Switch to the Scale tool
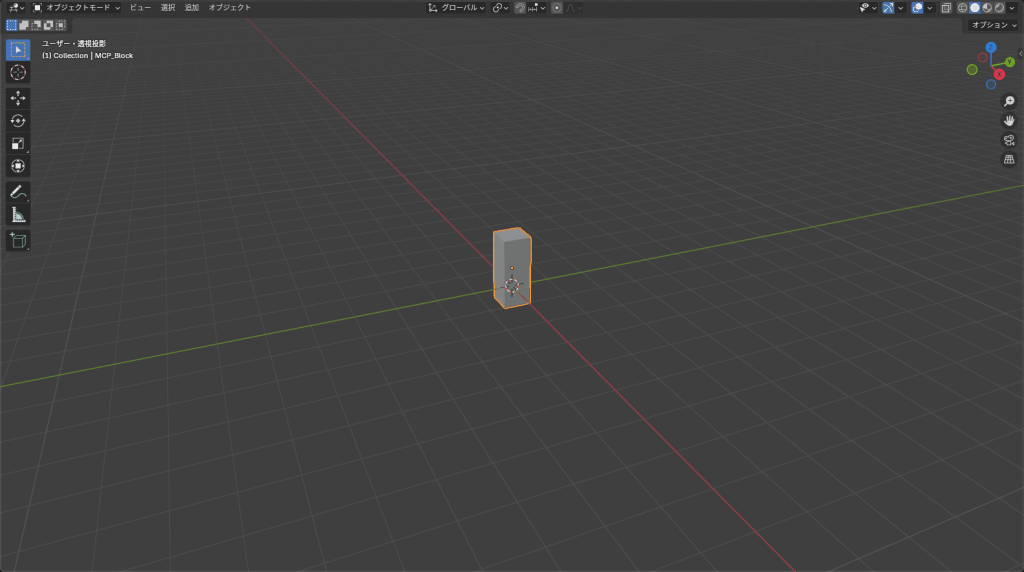The height and width of the screenshot is (572, 1024). tap(18, 144)
